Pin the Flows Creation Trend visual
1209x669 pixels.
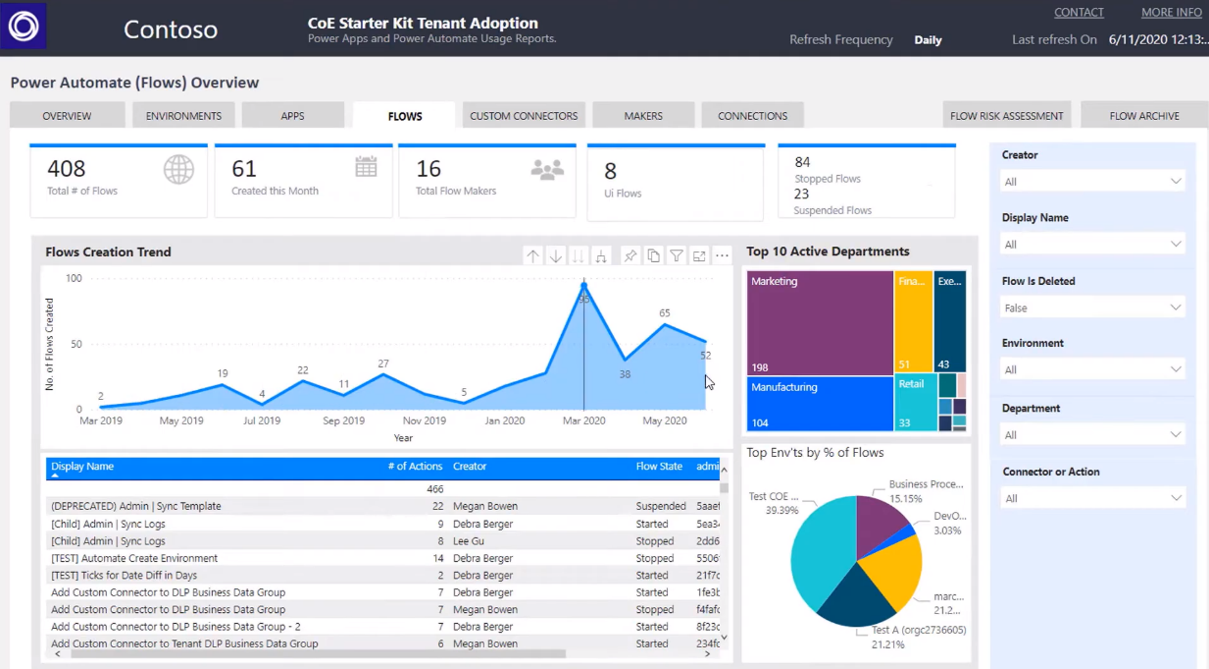click(x=630, y=256)
